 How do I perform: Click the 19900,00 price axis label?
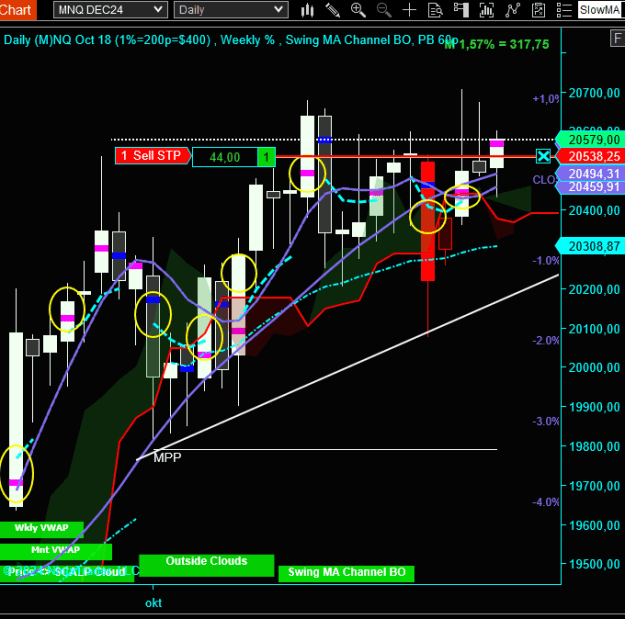594,407
